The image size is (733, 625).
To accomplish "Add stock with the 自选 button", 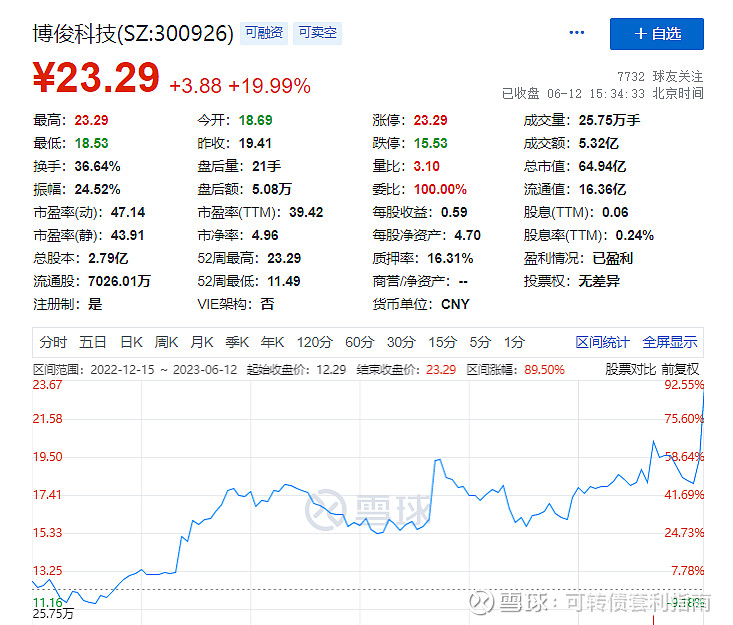I will point(656,34).
